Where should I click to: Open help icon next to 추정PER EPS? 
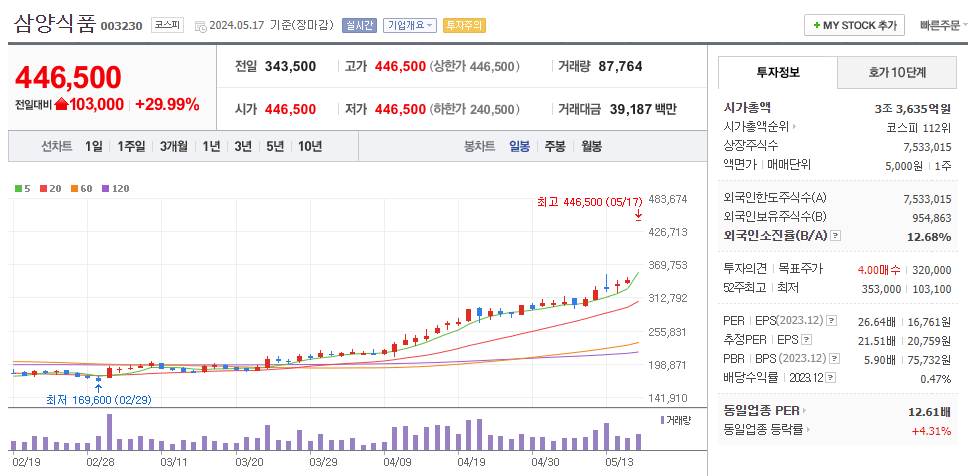coord(805,340)
